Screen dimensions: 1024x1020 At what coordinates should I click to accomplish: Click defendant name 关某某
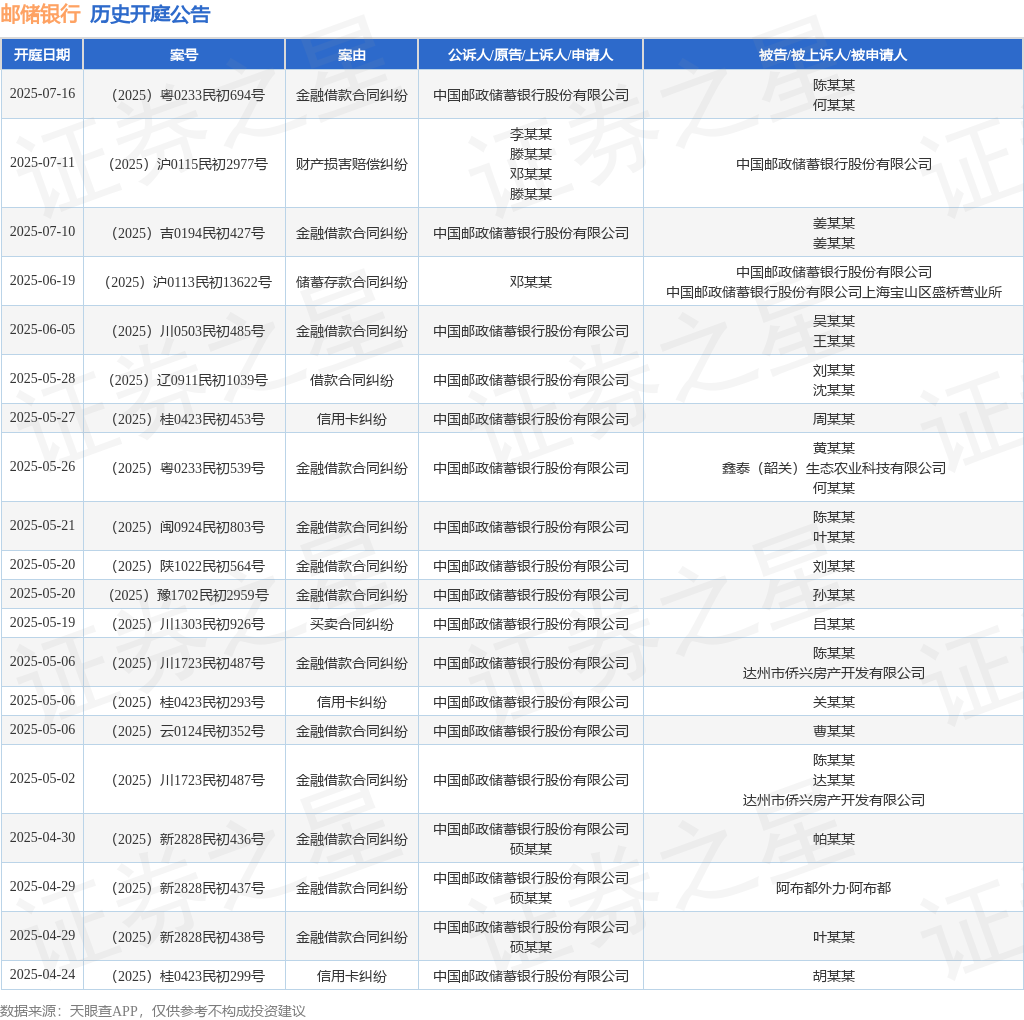pos(833,702)
